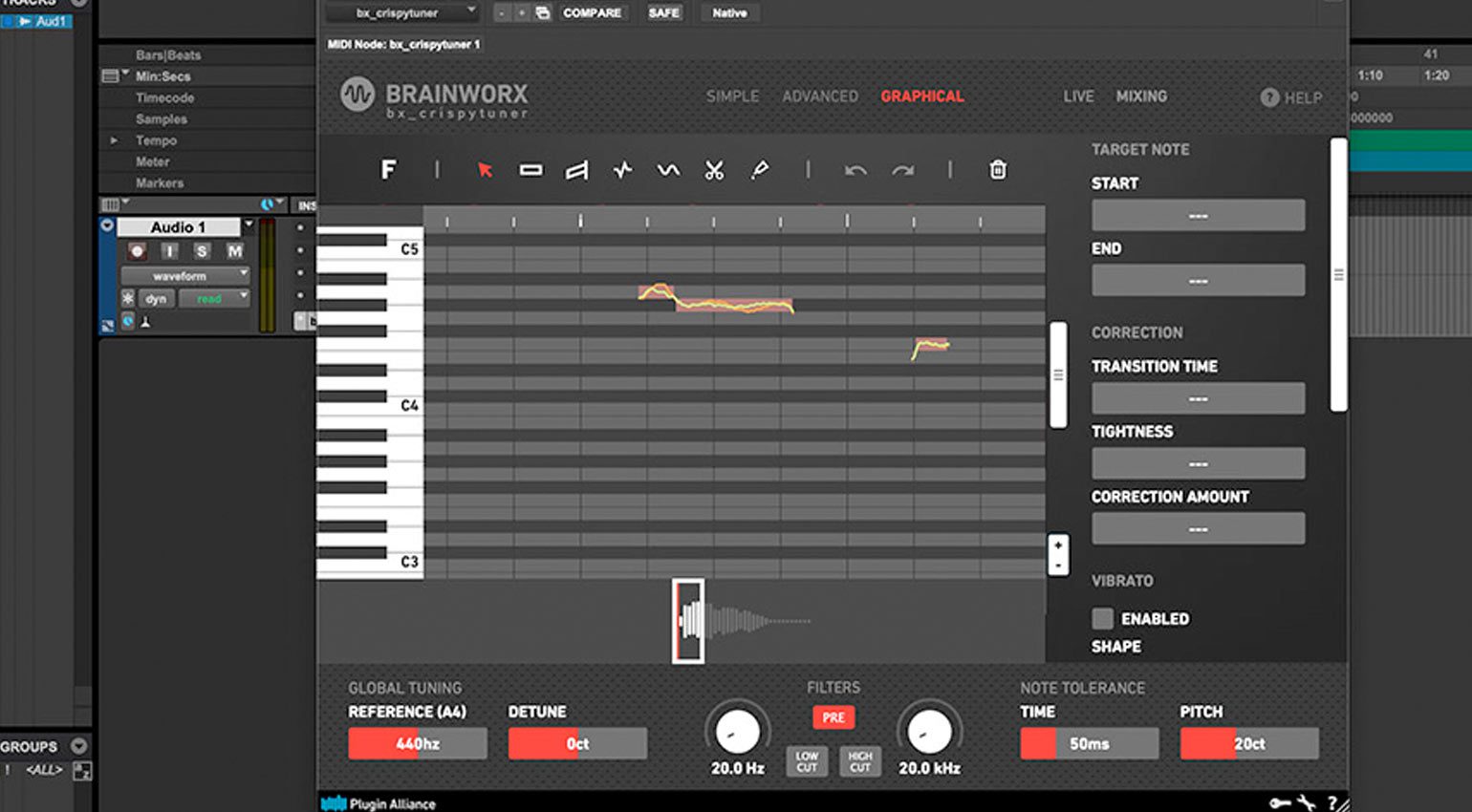Switch to ADVANCED mode tab

[x=820, y=96]
